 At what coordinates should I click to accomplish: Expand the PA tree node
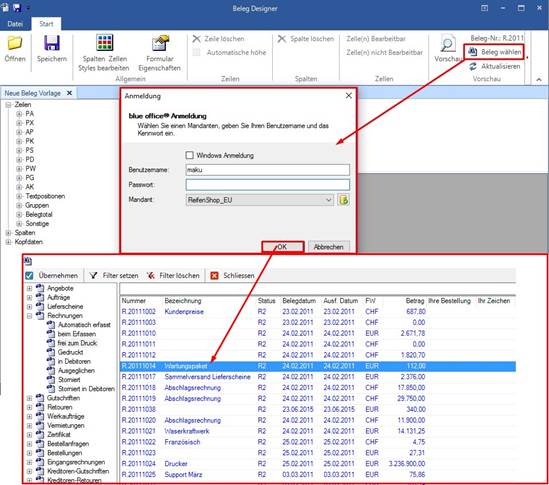[x=19, y=114]
